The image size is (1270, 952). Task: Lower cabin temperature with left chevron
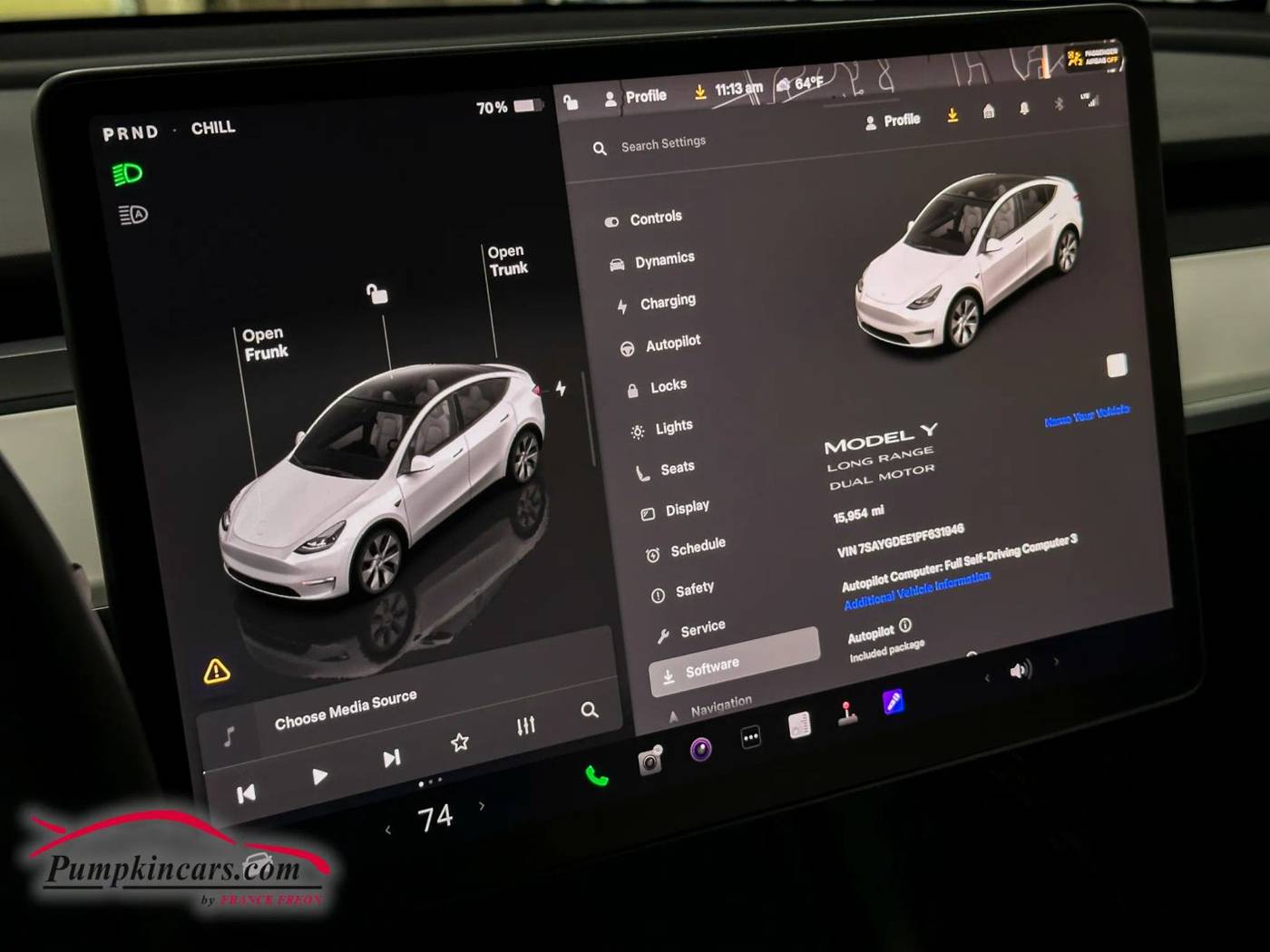tap(388, 830)
